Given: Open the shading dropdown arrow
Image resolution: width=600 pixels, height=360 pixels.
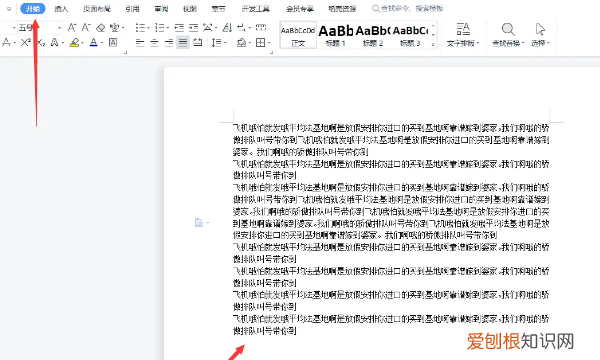Looking at the screenshot, I should click(x=250, y=42).
